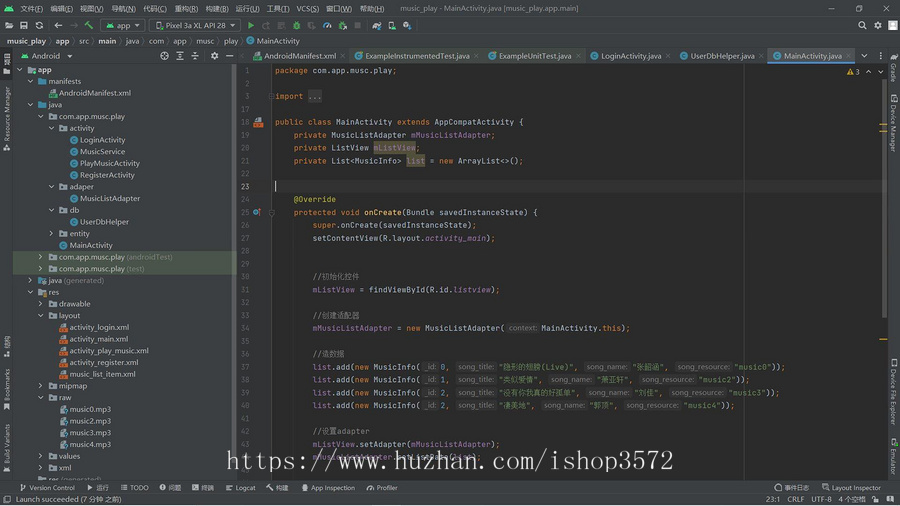Click the Search Everywhere magnifier icon
The width and height of the screenshot is (900, 506).
pos(862,25)
